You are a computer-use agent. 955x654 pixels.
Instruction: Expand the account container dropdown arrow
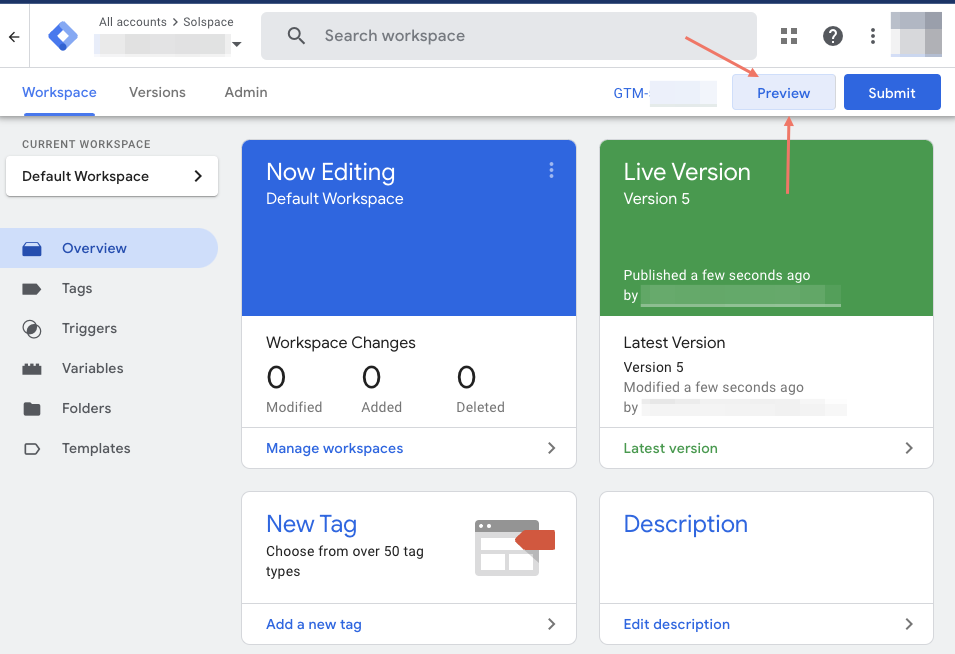pyautogui.click(x=236, y=45)
